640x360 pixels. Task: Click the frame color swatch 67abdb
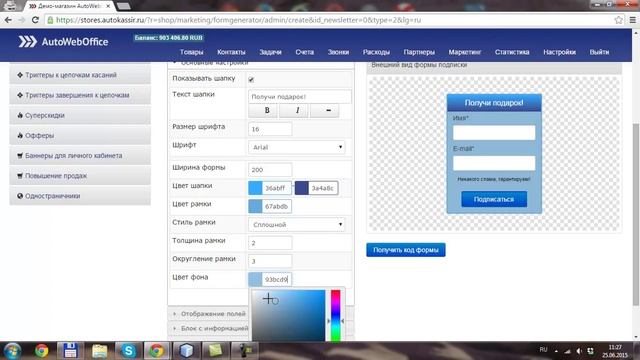pyautogui.click(x=256, y=206)
